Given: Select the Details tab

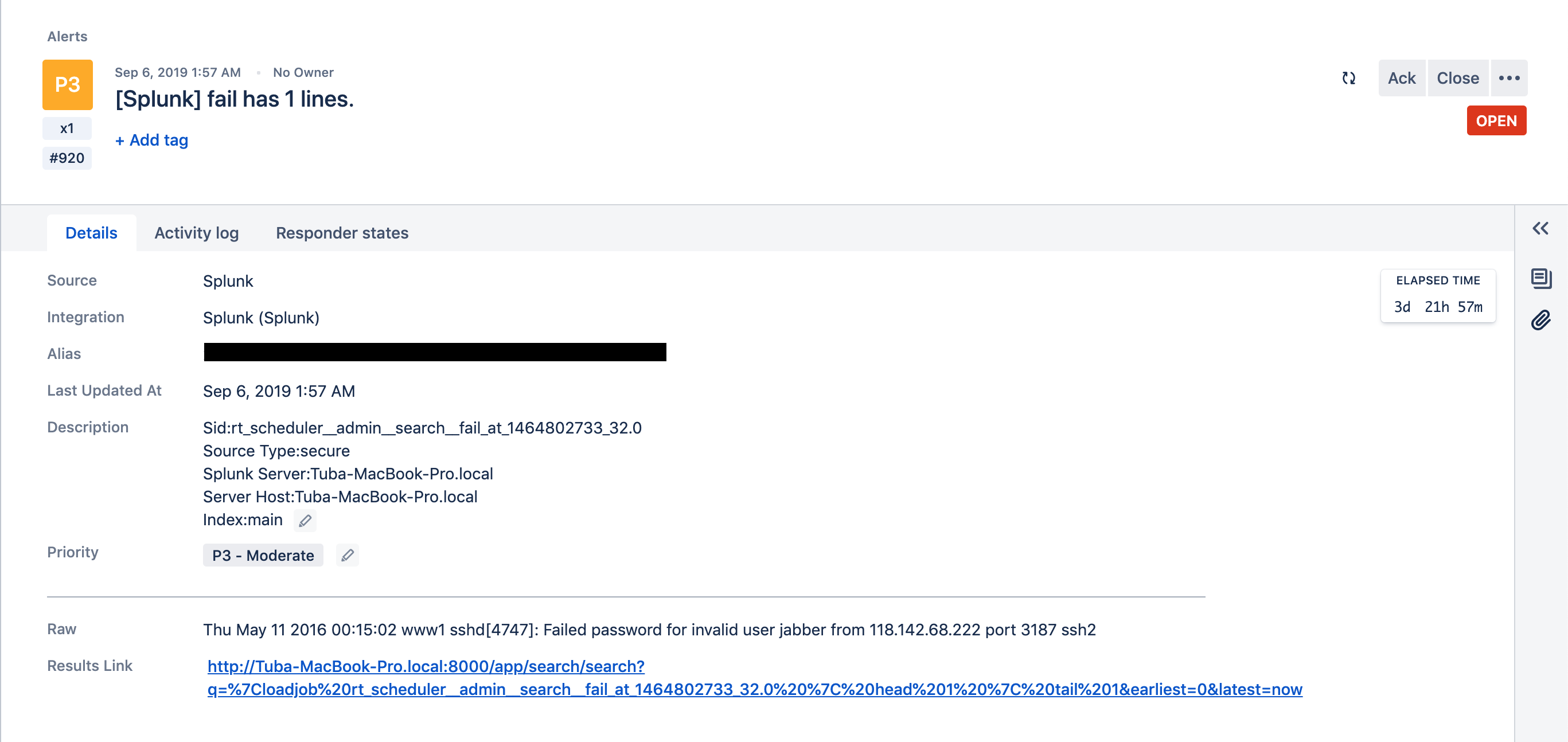Looking at the screenshot, I should pyautogui.click(x=91, y=233).
